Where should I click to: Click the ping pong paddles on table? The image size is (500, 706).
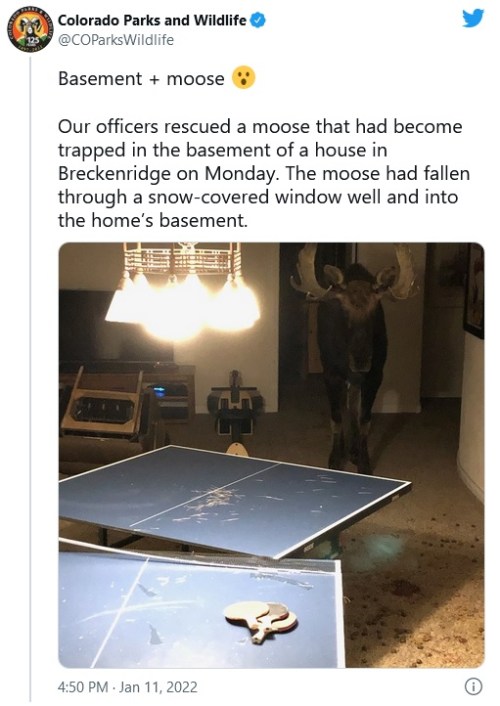tap(260, 621)
